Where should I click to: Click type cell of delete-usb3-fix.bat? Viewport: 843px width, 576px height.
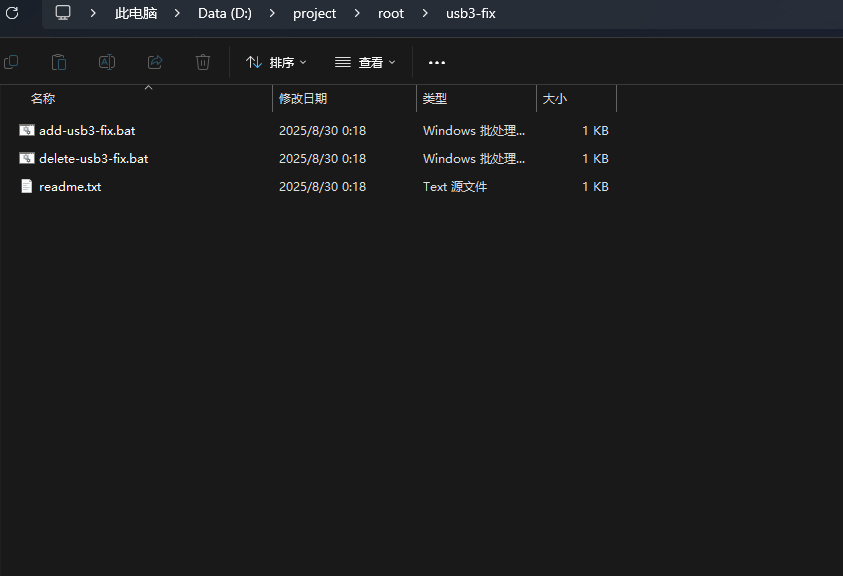(474, 158)
